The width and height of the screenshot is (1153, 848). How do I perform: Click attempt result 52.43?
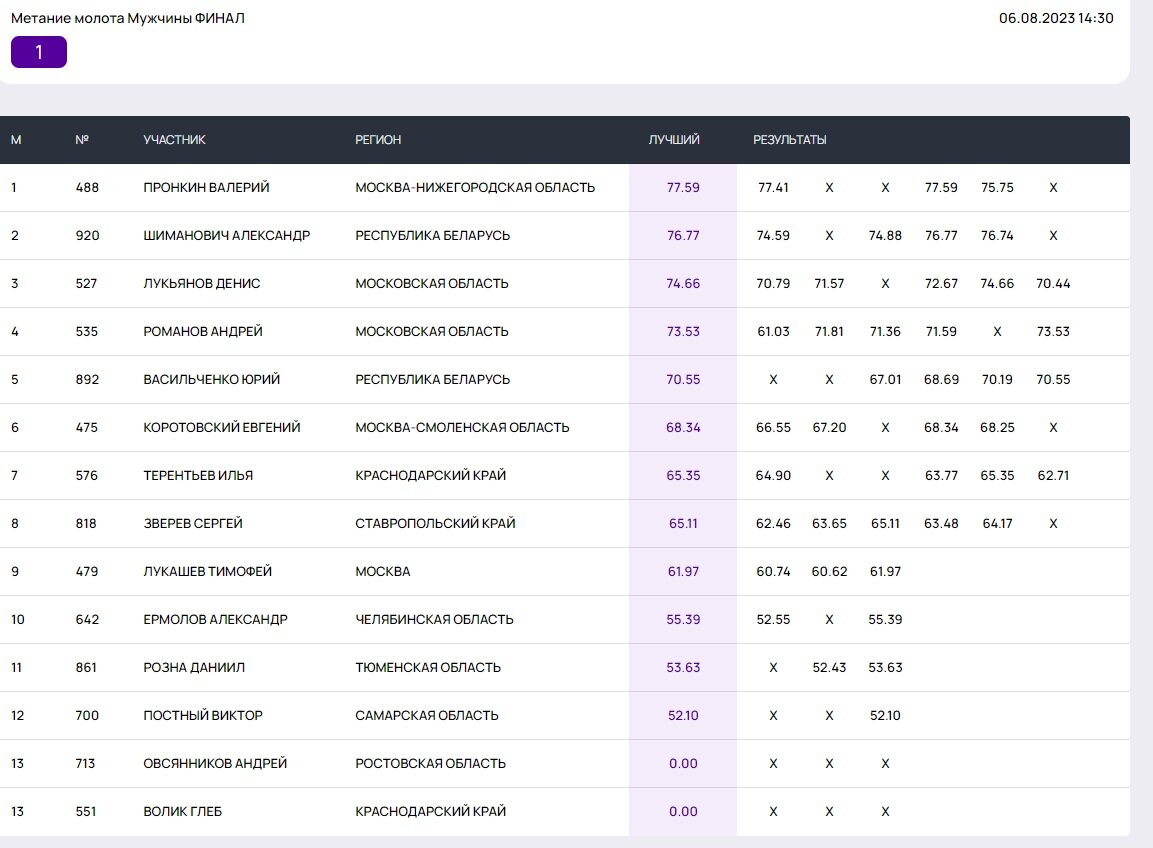[829, 667]
